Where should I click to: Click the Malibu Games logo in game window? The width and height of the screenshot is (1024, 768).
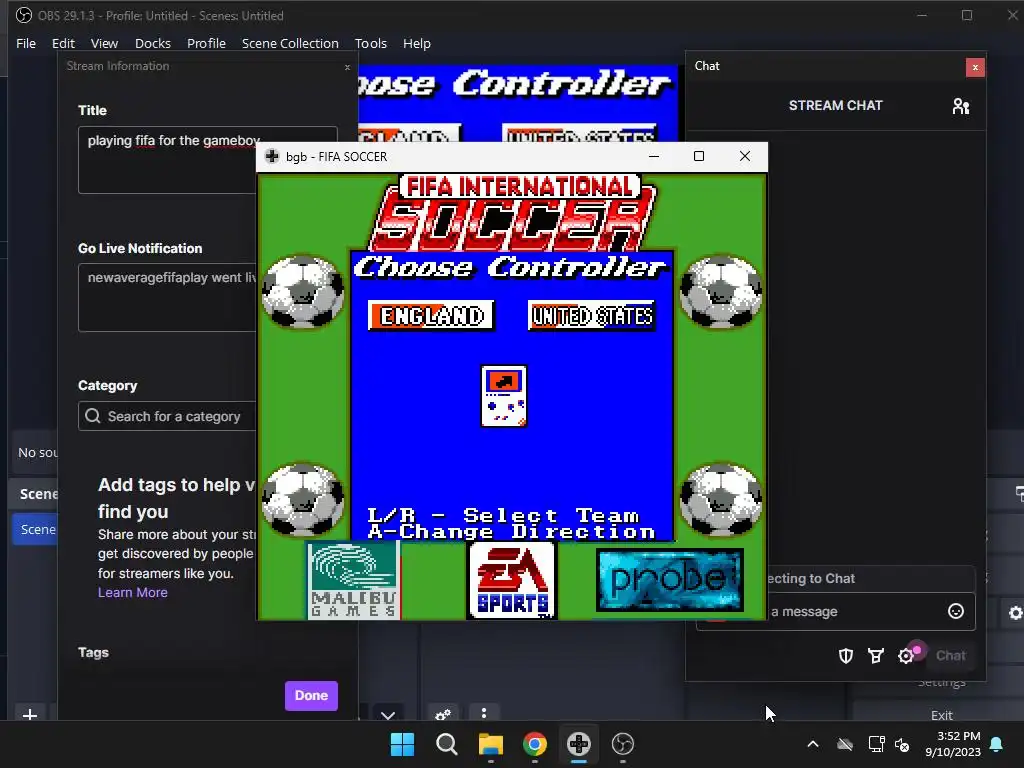[x=353, y=580]
